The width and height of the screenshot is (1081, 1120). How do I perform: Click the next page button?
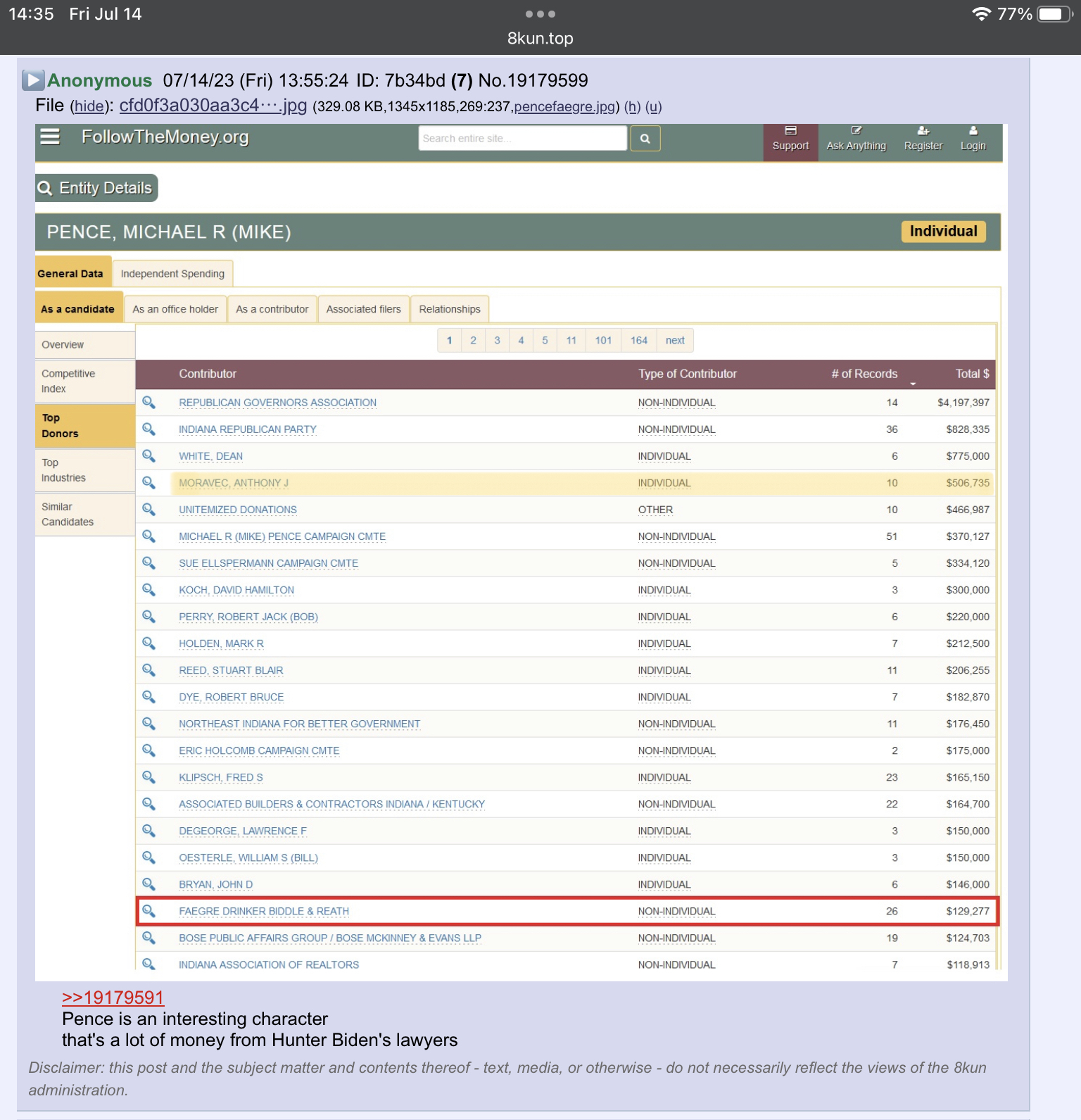pyautogui.click(x=675, y=340)
